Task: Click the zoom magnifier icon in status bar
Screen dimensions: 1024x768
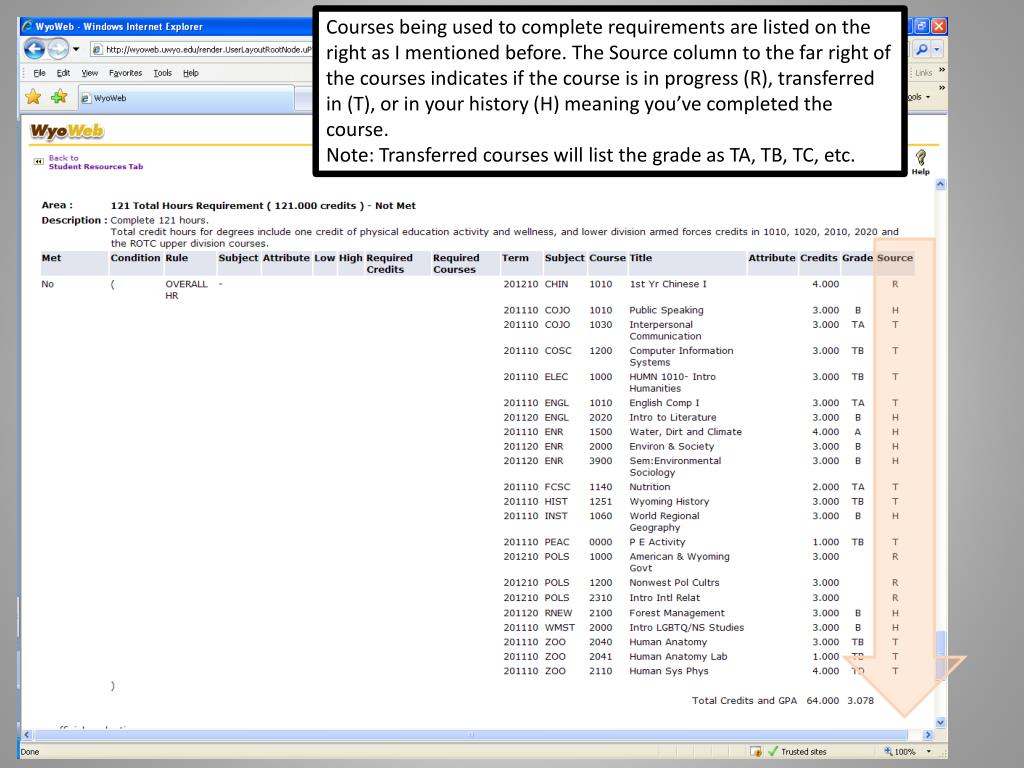Action: pos(888,752)
